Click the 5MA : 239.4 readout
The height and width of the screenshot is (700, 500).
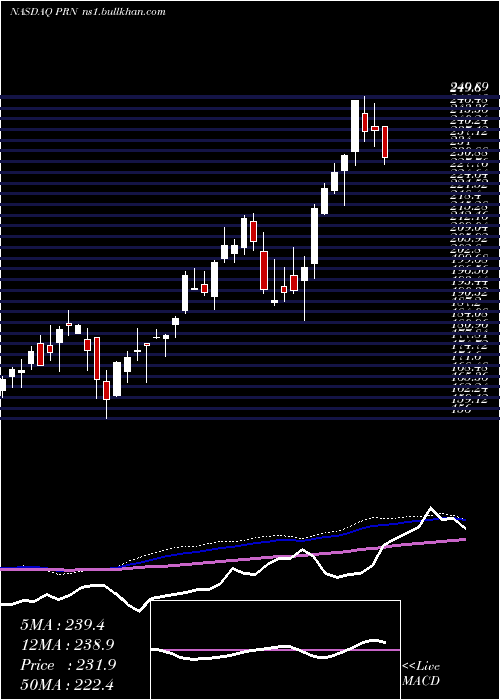coord(62,625)
